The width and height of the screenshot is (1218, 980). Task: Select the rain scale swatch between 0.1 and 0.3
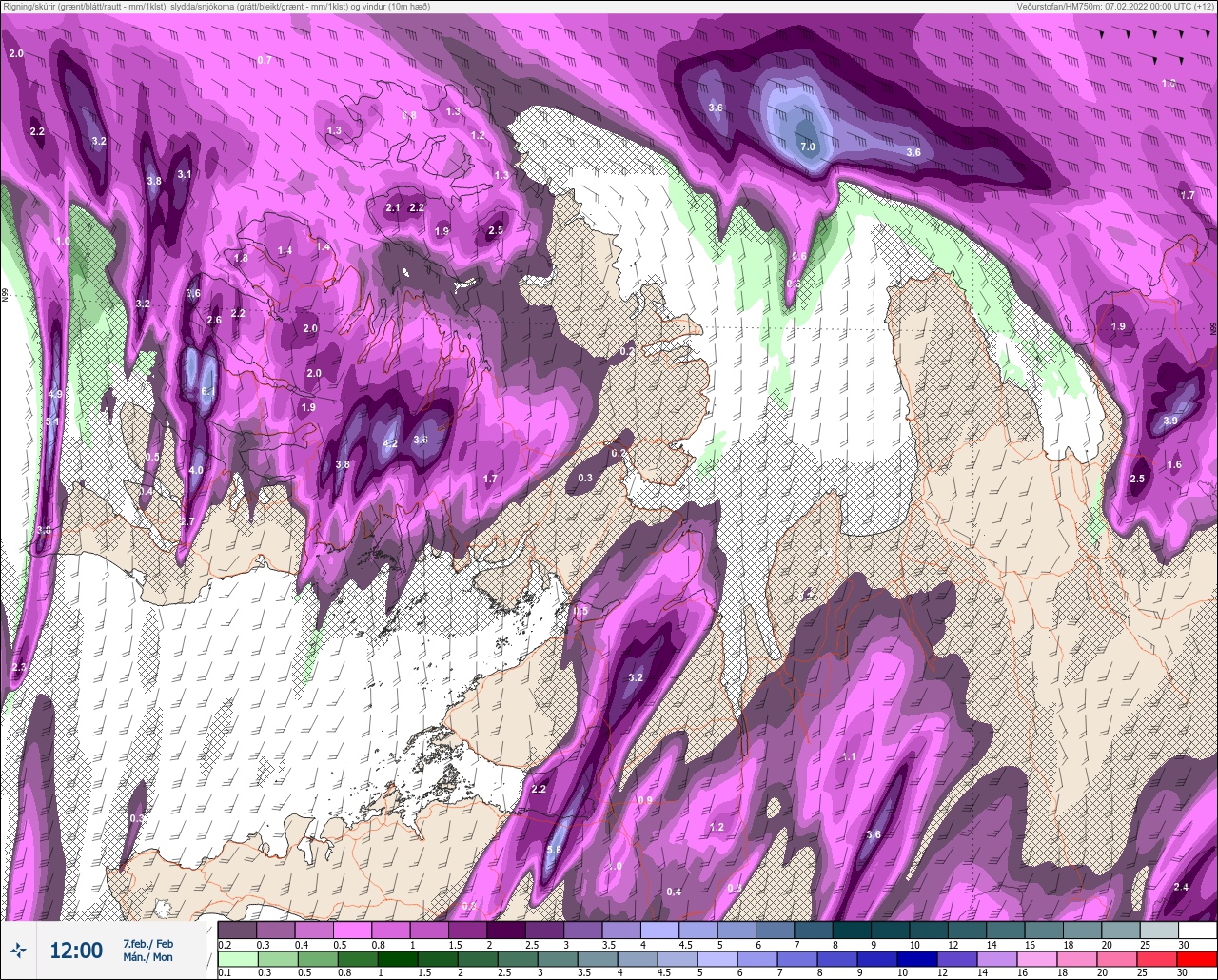click(239, 958)
